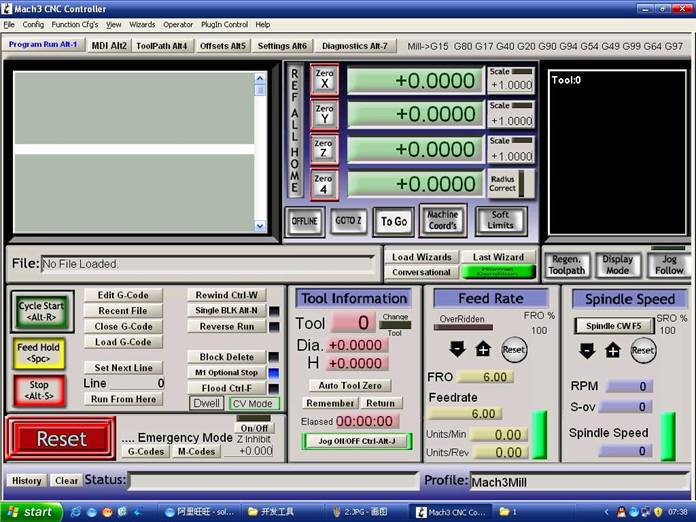Click the Zero X axis button
Image resolution: width=696 pixels, height=522 pixels.
(324, 80)
